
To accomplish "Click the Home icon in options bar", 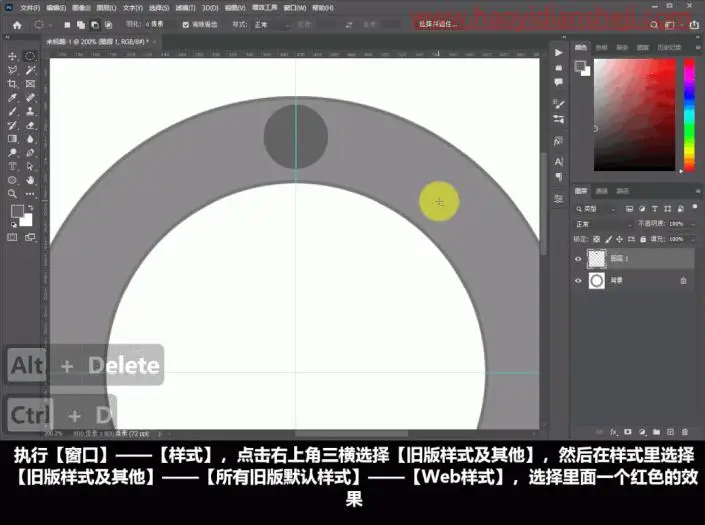I will tap(17, 25).
